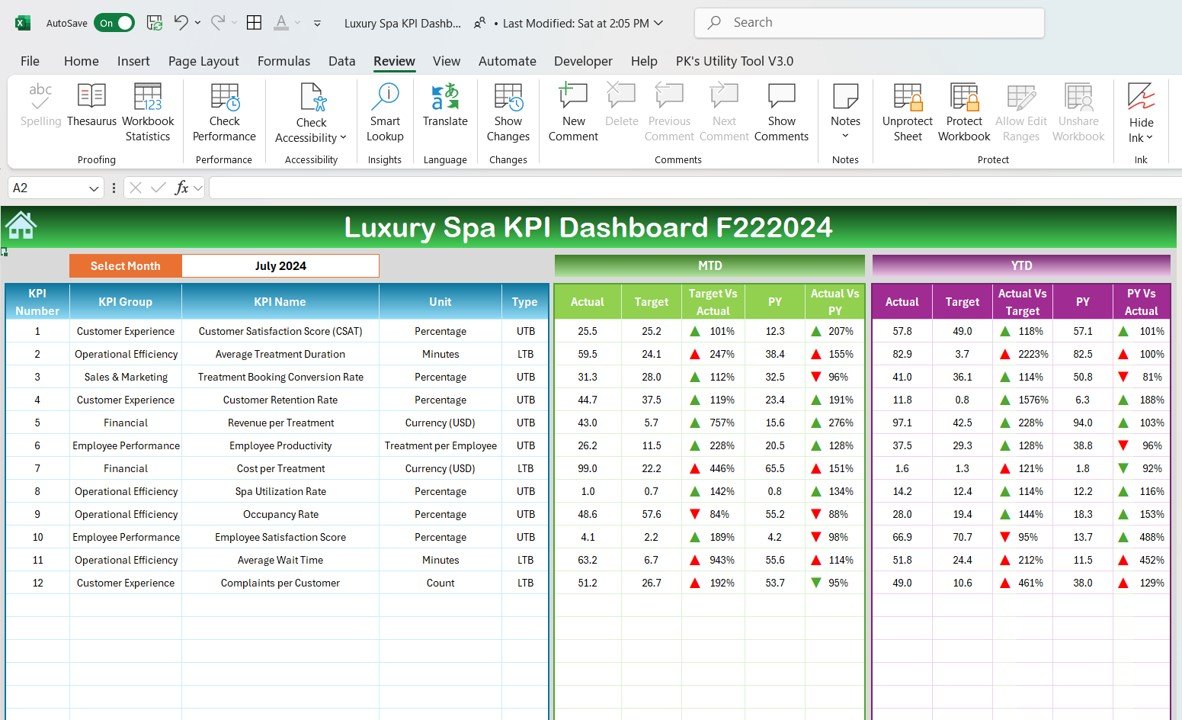Click inside the formula bar

pos(694,188)
